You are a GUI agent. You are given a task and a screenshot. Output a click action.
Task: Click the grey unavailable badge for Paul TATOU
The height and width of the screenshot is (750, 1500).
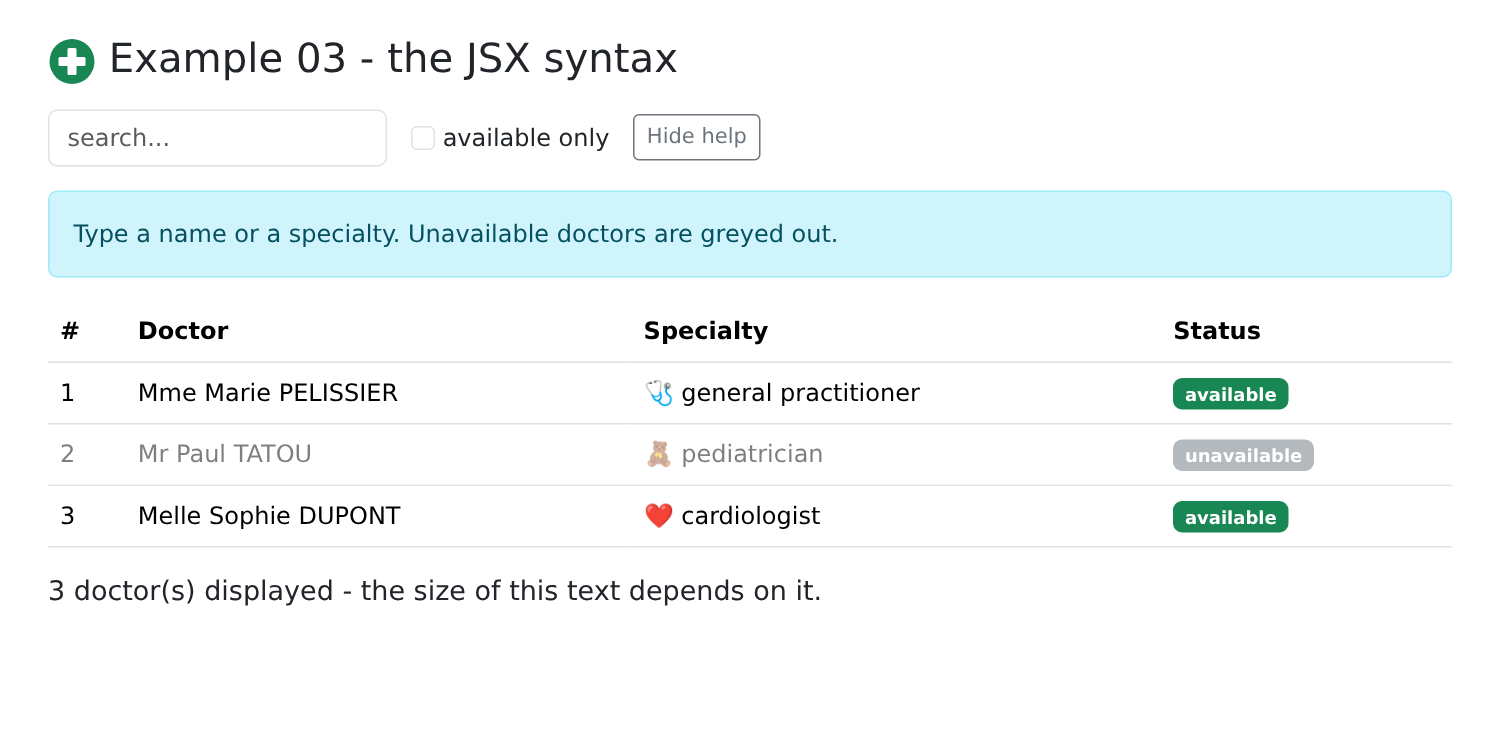tap(1243, 455)
